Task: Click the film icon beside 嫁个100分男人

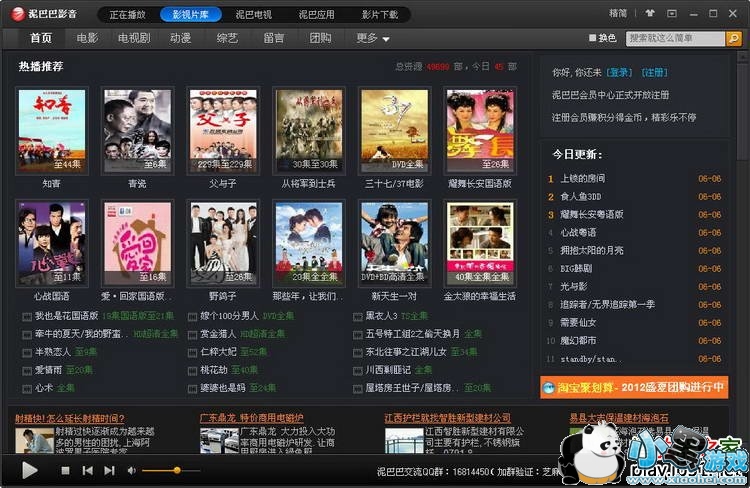Action: 192,317
